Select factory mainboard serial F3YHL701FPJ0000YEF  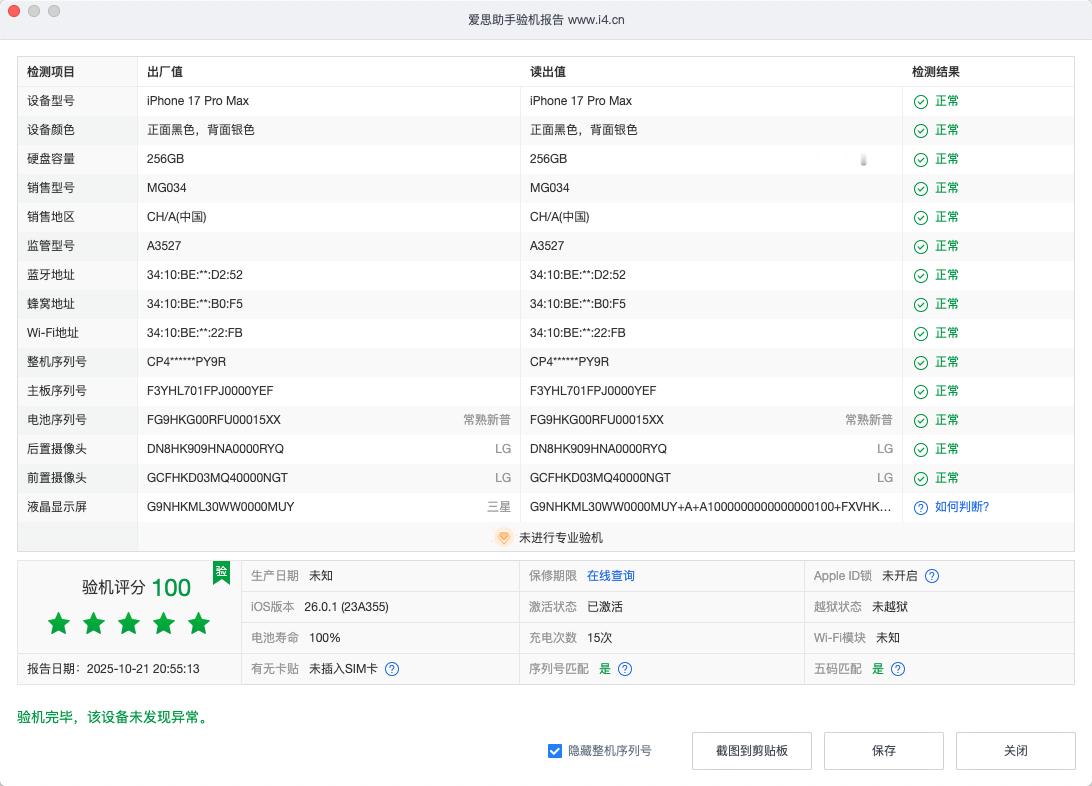click(x=210, y=391)
